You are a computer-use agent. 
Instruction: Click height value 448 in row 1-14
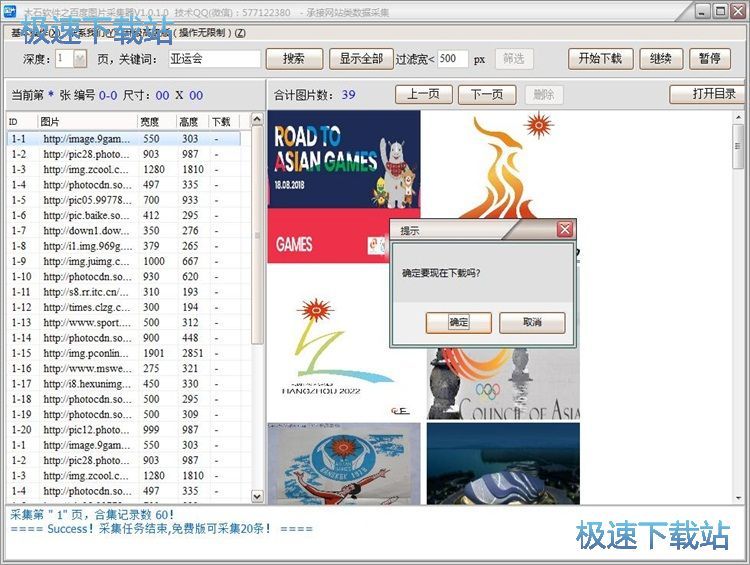point(190,338)
